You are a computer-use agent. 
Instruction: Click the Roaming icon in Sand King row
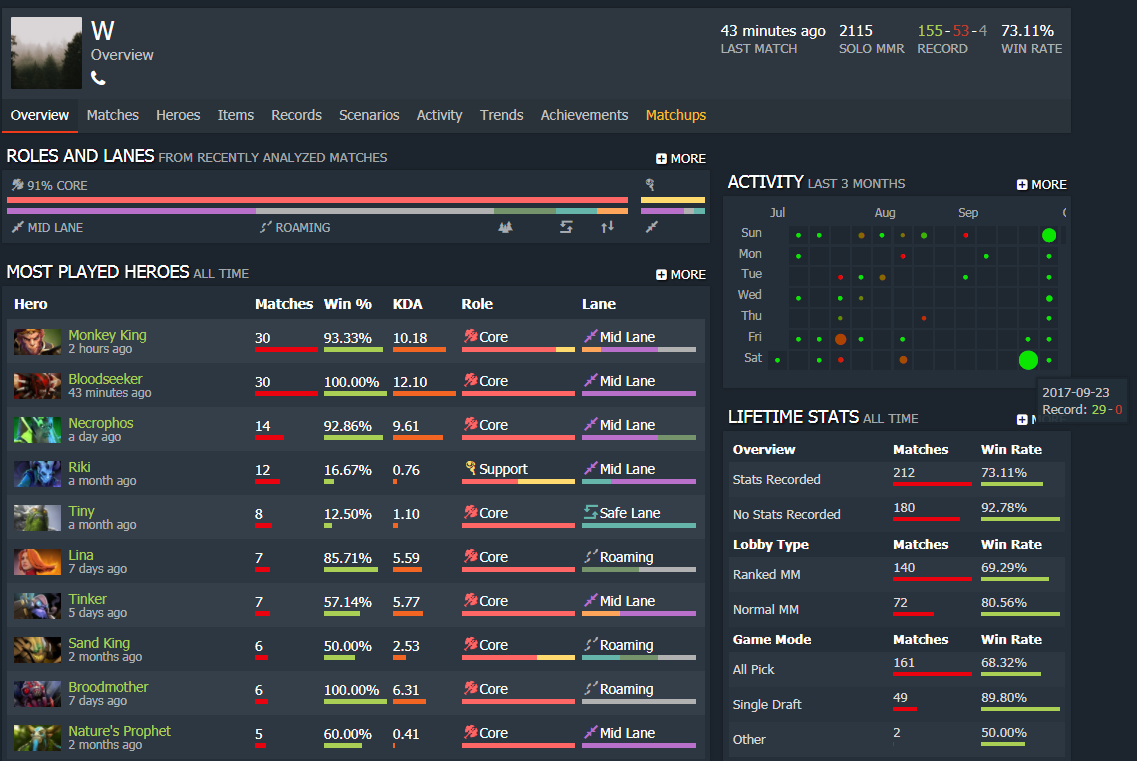tap(591, 644)
